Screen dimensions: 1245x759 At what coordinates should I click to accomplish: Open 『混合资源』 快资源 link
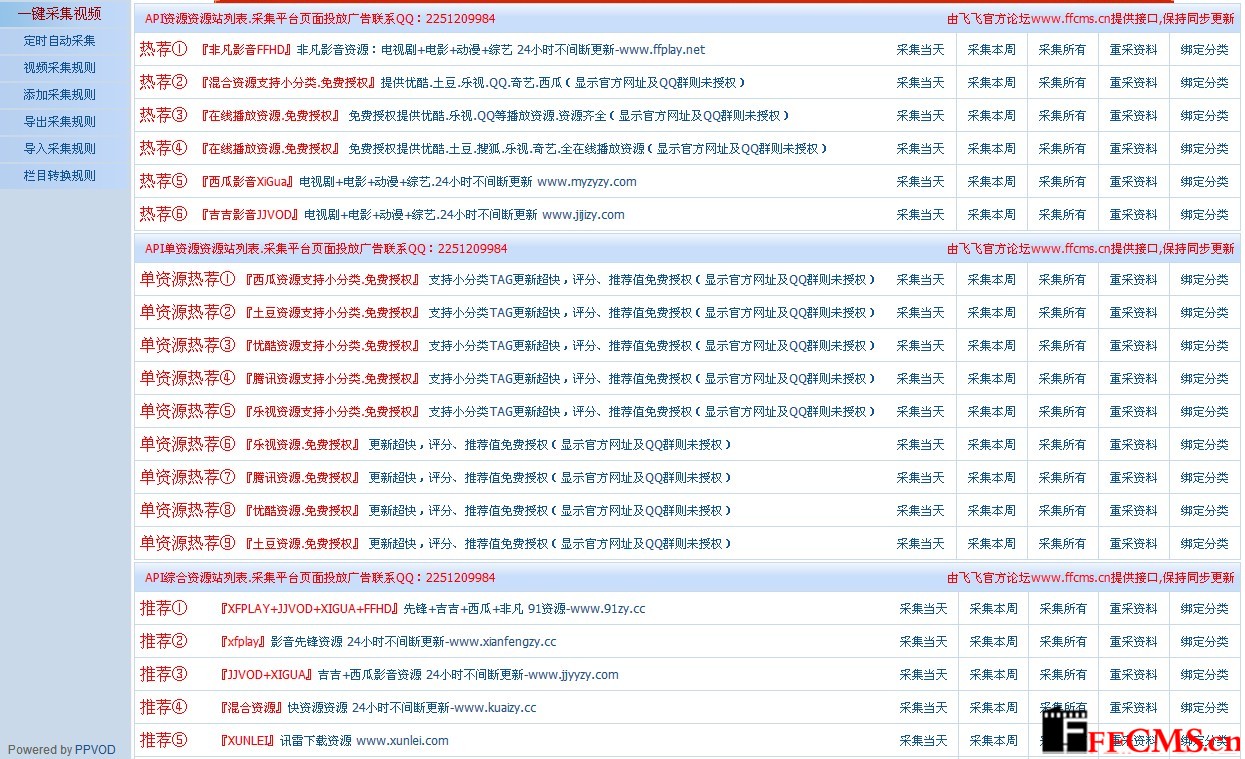[x=251, y=708]
